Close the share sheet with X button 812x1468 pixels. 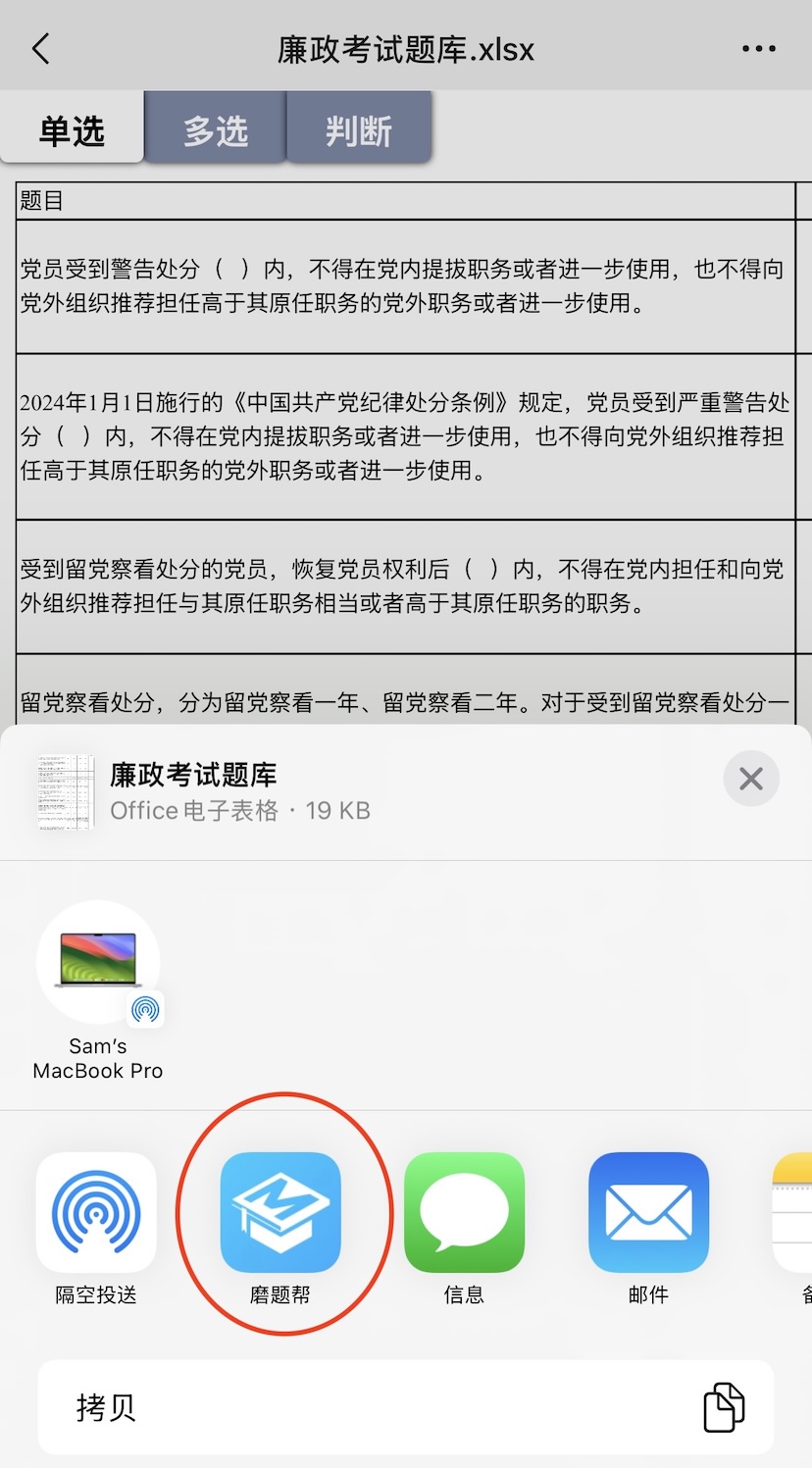tap(751, 779)
